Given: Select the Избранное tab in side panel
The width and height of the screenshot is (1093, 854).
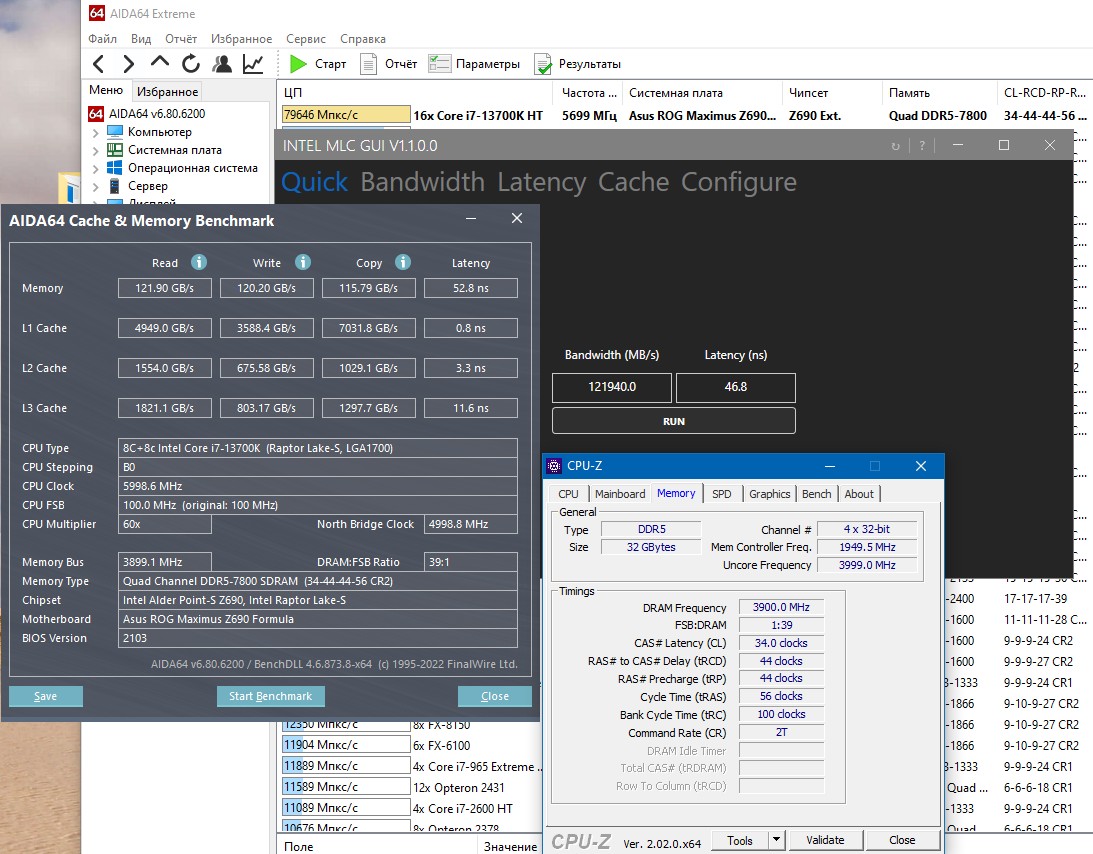Looking at the screenshot, I should click(x=167, y=91).
